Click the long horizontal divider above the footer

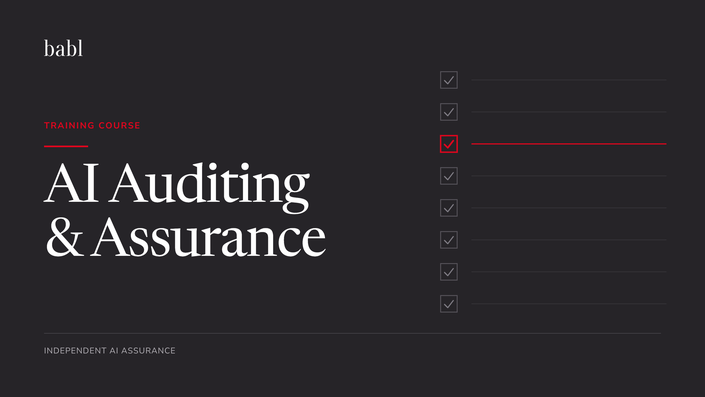click(352, 333)
